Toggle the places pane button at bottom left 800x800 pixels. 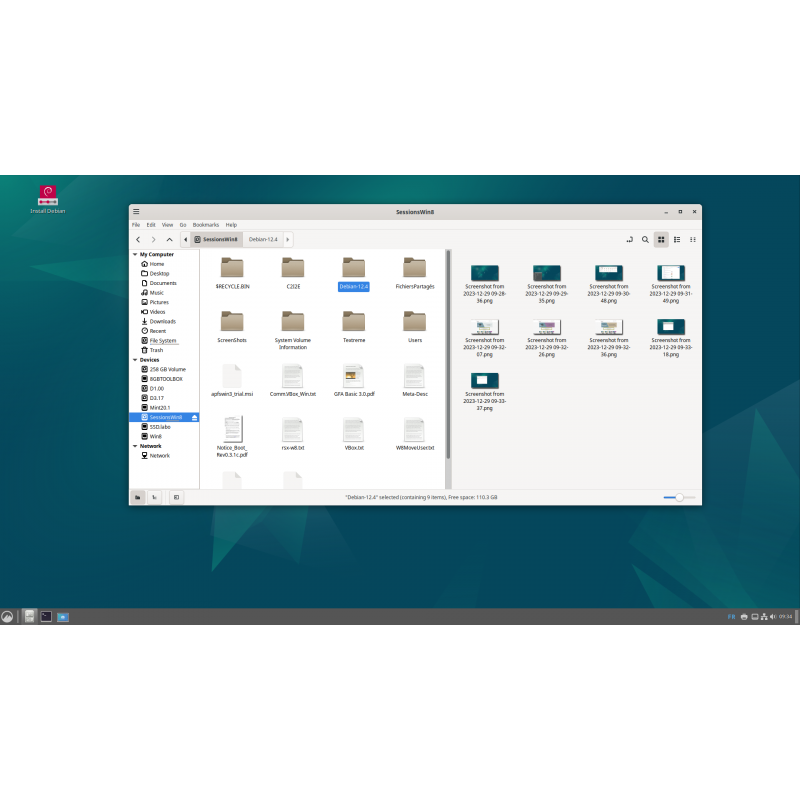tap(138, 497)
